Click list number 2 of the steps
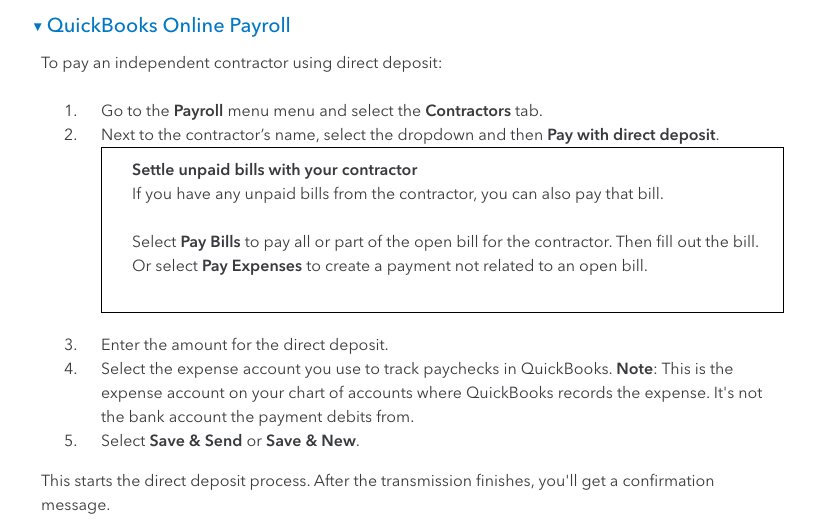836x529 pixels. coord(70,135)
